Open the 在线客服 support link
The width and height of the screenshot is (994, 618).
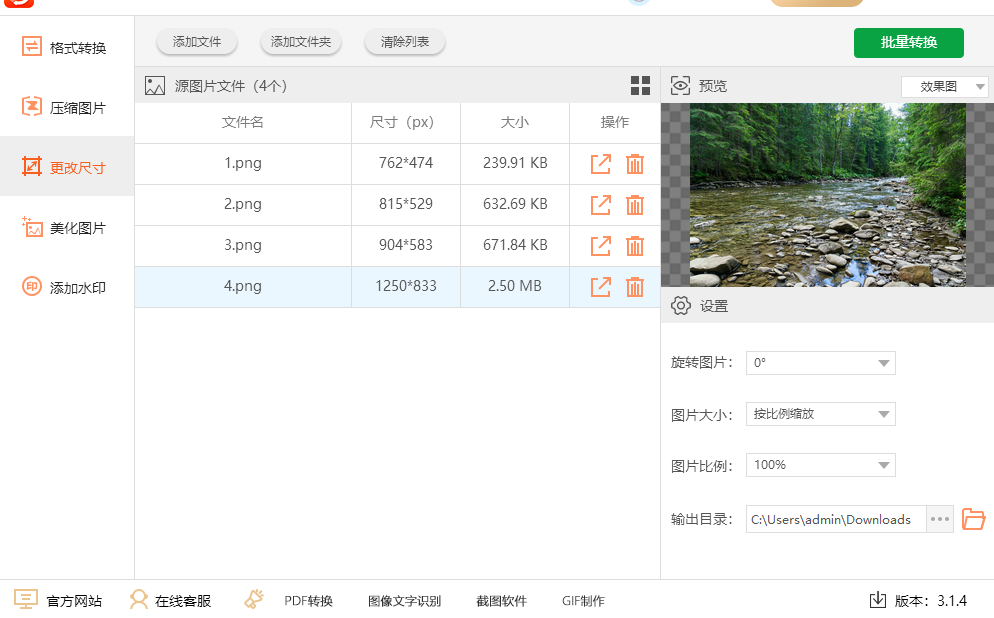pos(183,601)
